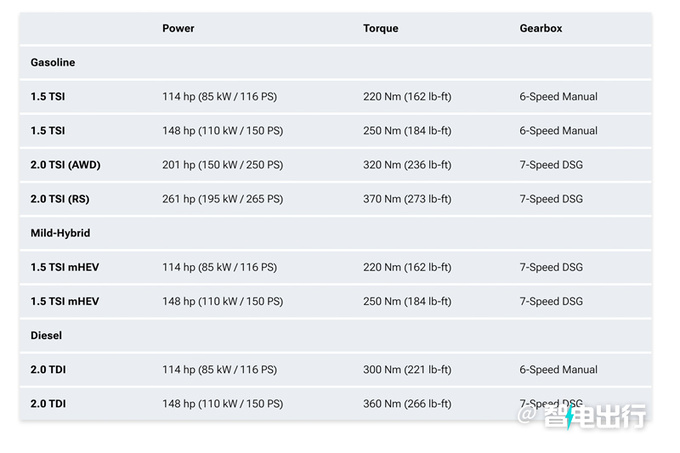
Task: Click 261 hp (195 kW / 265 PS) cell
Action: pos(222,199)
